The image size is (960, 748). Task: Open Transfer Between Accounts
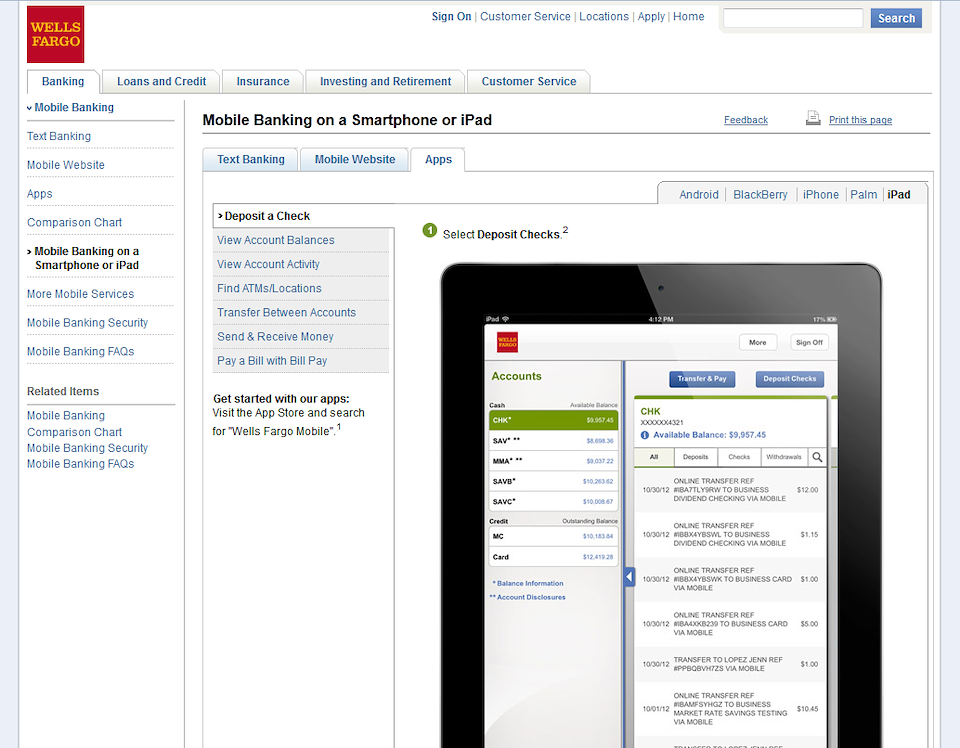301,313
